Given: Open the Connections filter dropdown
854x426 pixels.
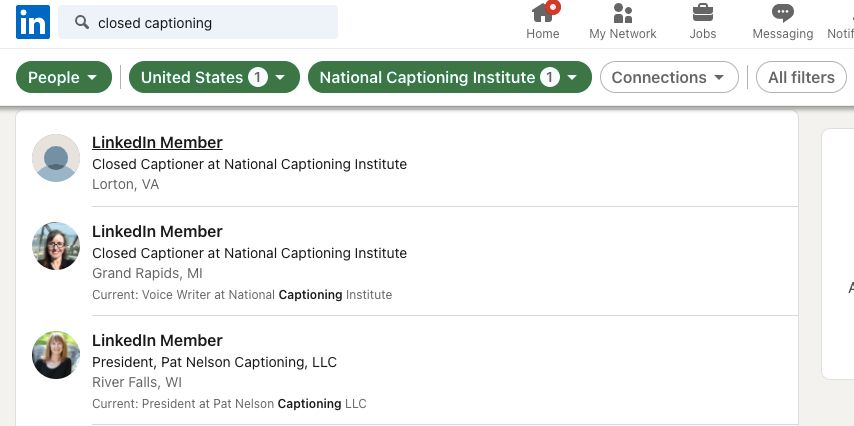Looking at the screenshot, I should (669, 78).
